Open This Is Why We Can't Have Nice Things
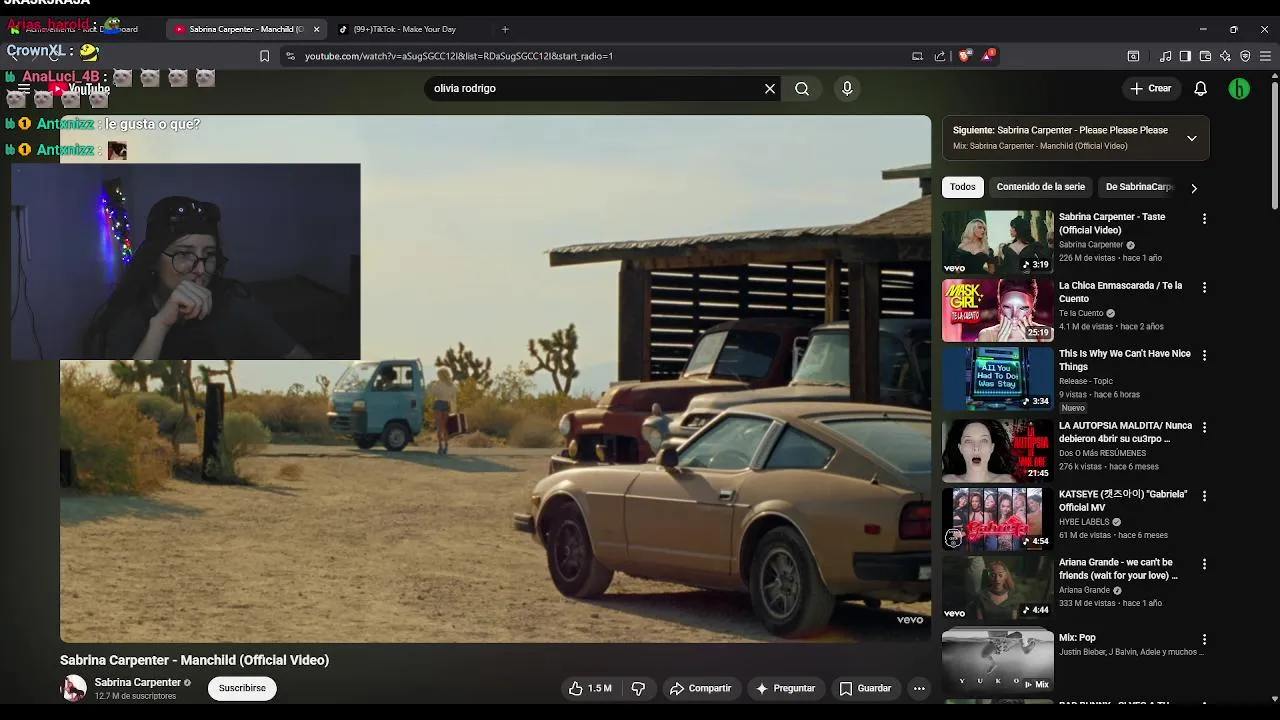 click(x=1125, y=360)
